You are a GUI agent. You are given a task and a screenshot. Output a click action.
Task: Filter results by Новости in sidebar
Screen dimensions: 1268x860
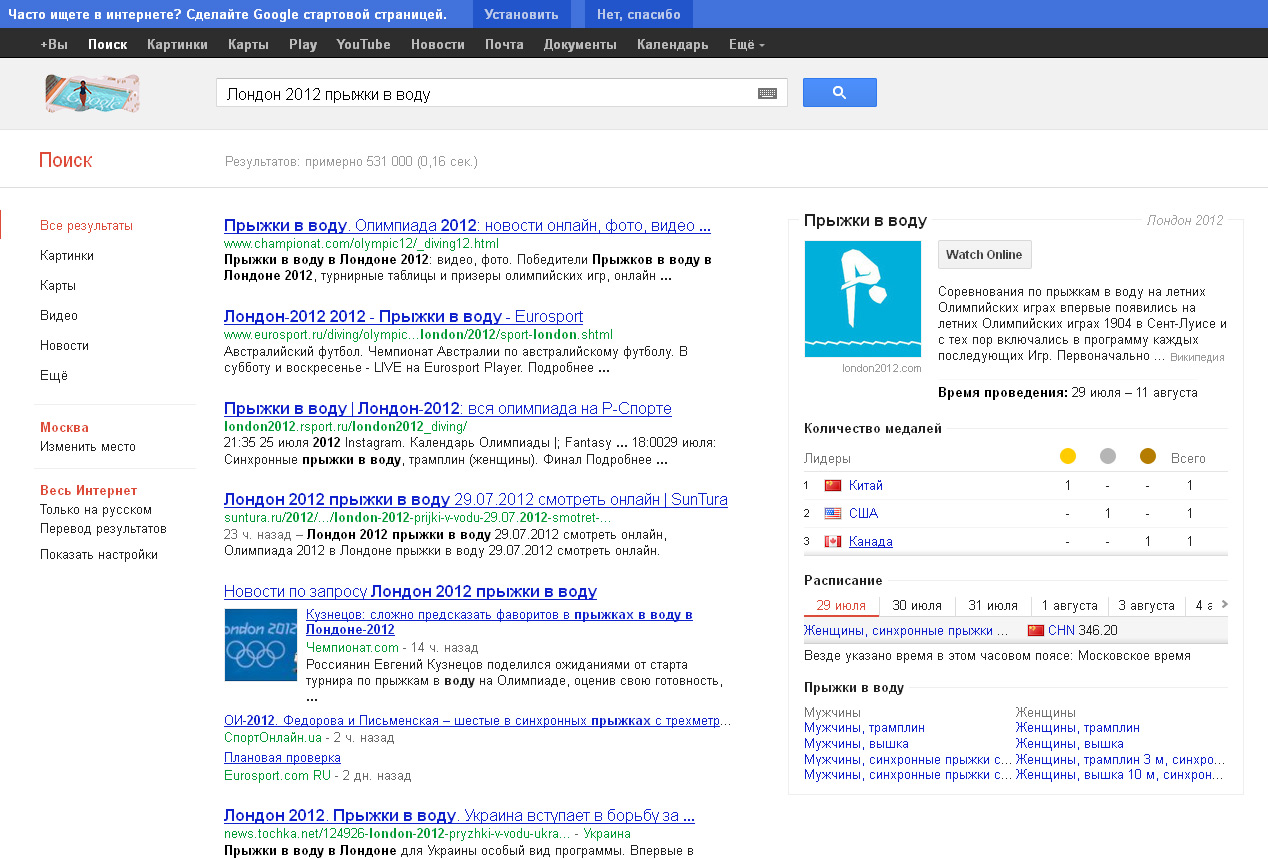tap(64, 346)
